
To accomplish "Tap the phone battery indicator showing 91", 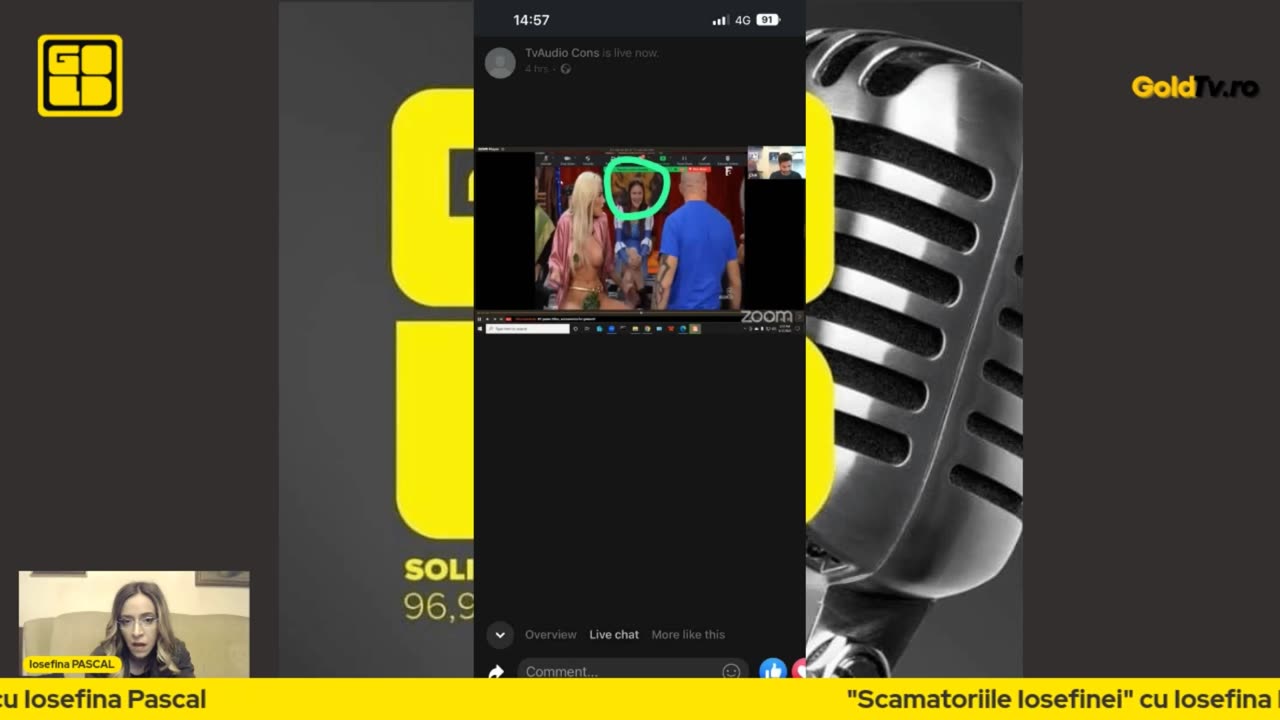I will pyautogui.click(x=767, y=20).
